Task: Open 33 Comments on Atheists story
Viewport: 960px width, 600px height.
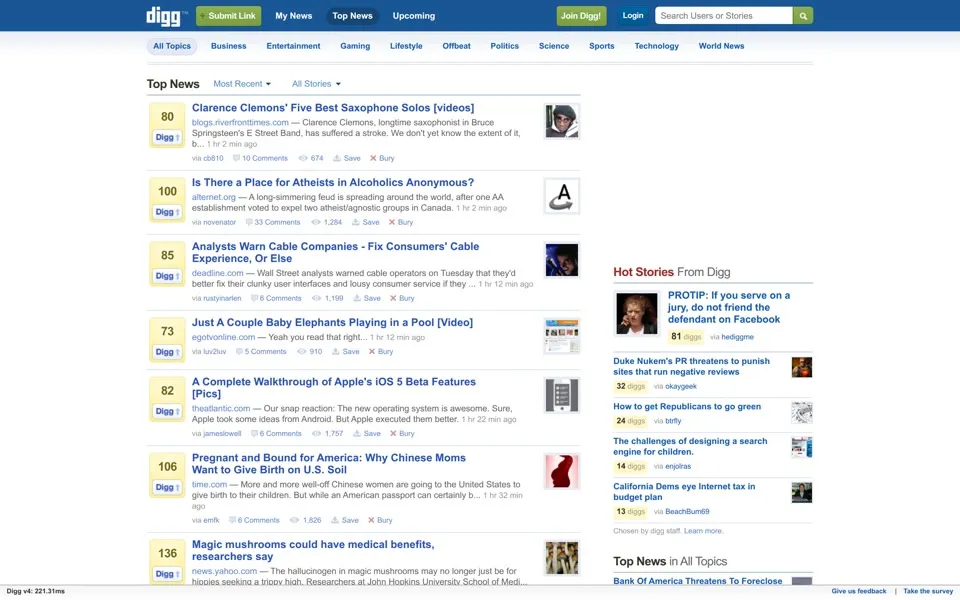Action: [273, 222]
